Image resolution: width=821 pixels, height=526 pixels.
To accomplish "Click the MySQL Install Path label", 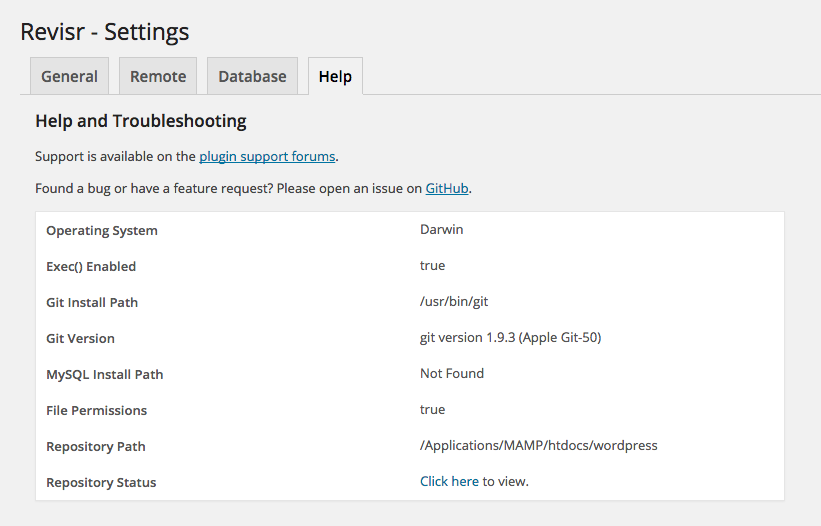I will point(104,374).
